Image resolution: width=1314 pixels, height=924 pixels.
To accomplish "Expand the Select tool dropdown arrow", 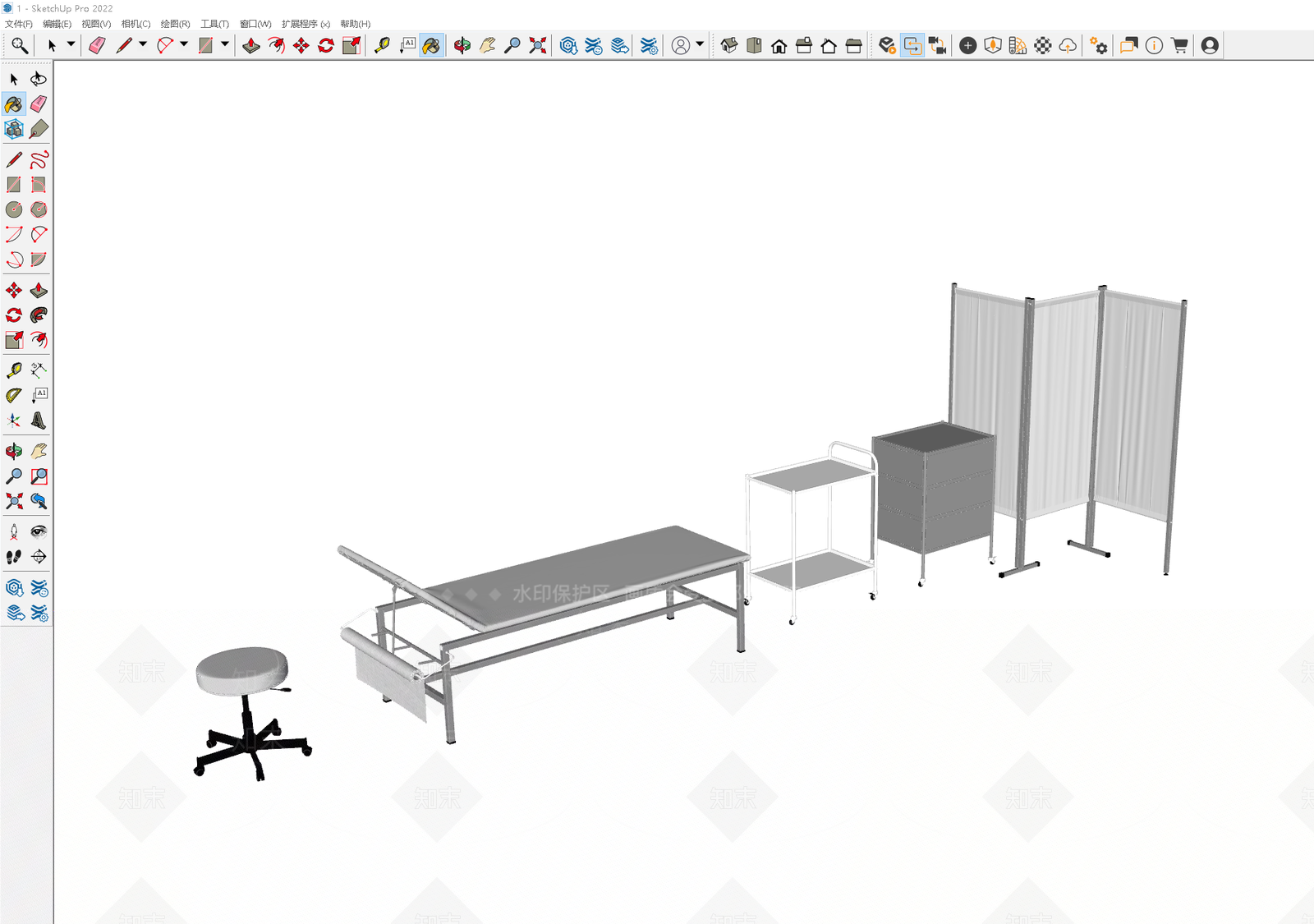I will (x=71, y=44).
